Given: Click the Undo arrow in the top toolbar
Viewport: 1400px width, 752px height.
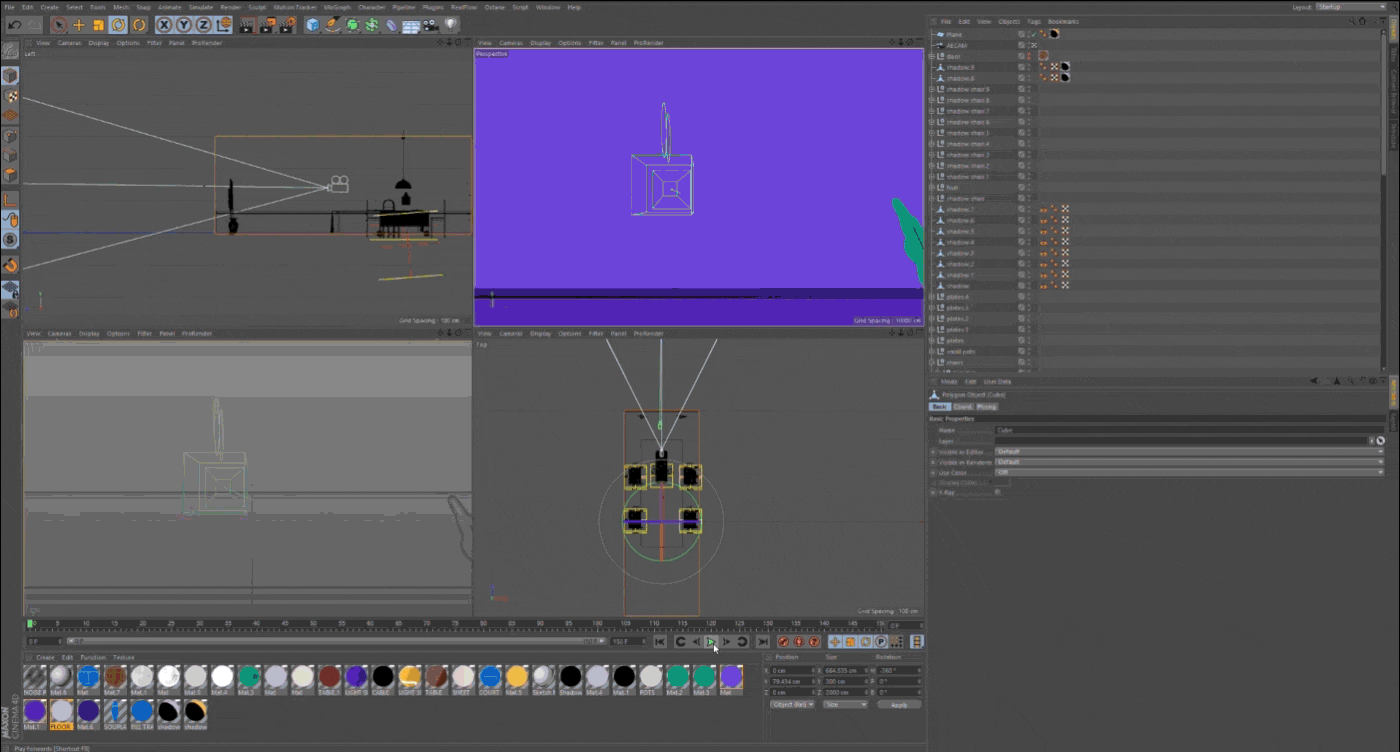Looking at the screenshot, I should [14, 25].
